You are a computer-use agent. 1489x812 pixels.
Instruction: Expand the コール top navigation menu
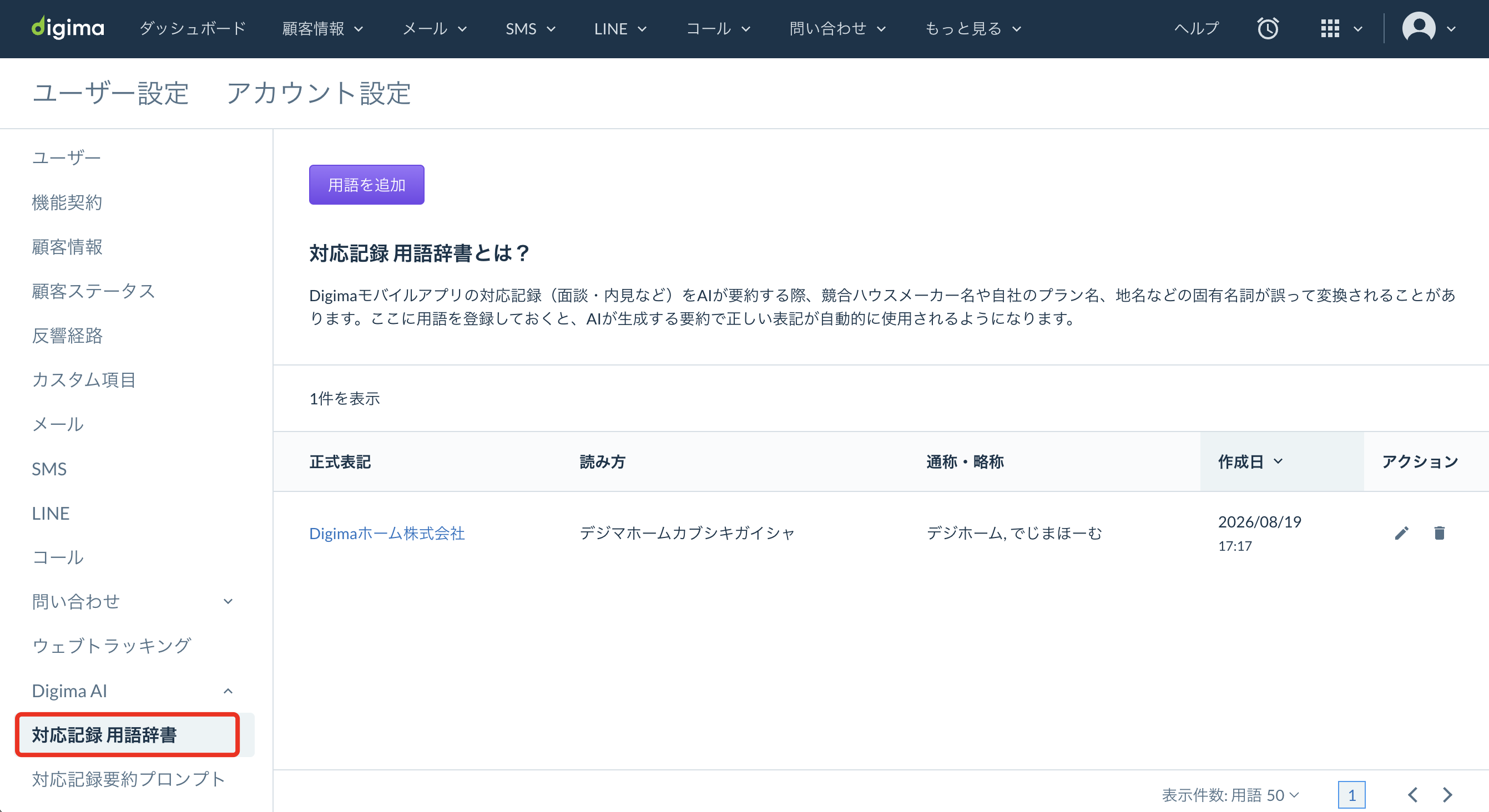coord(718,28)
